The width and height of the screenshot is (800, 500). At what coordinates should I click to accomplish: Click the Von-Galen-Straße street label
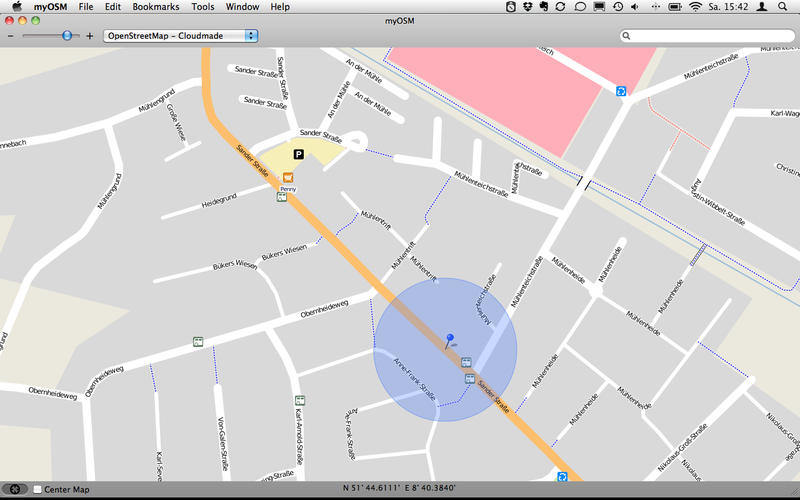pos(223,444)
